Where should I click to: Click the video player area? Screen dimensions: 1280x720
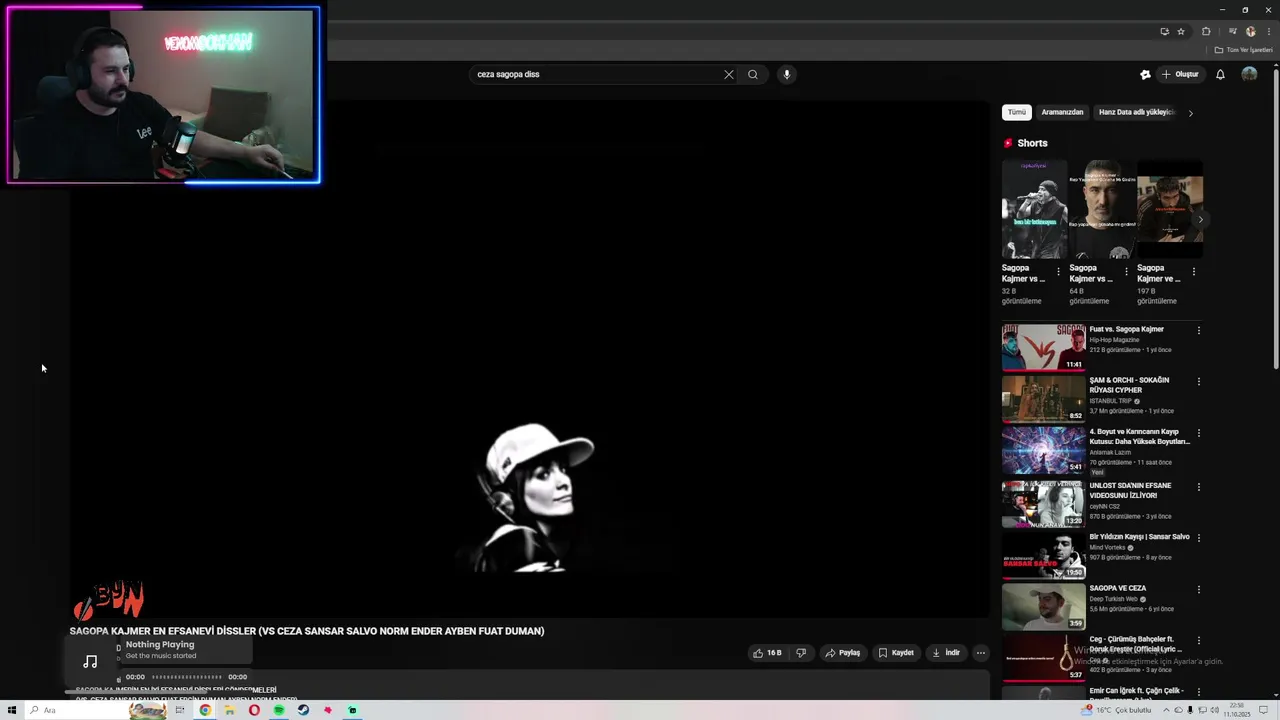530,360
